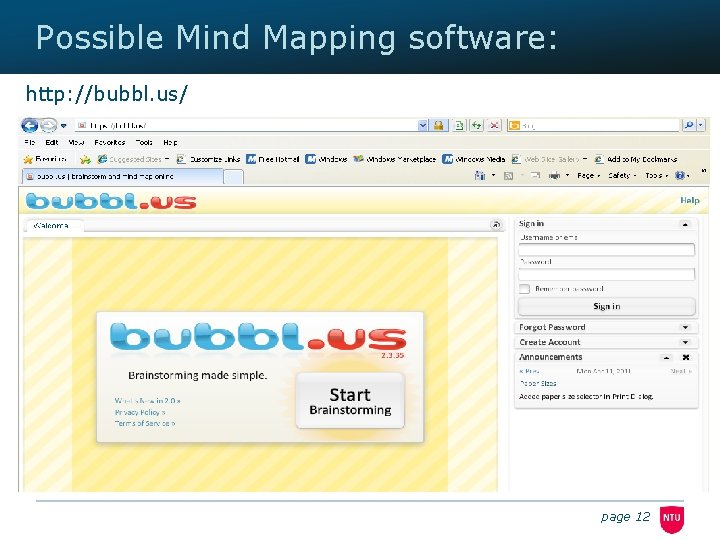This screenshot has height=540, width=720.
Task: Open recent pages dropdown beside Forward button
Action: point(64,125)
